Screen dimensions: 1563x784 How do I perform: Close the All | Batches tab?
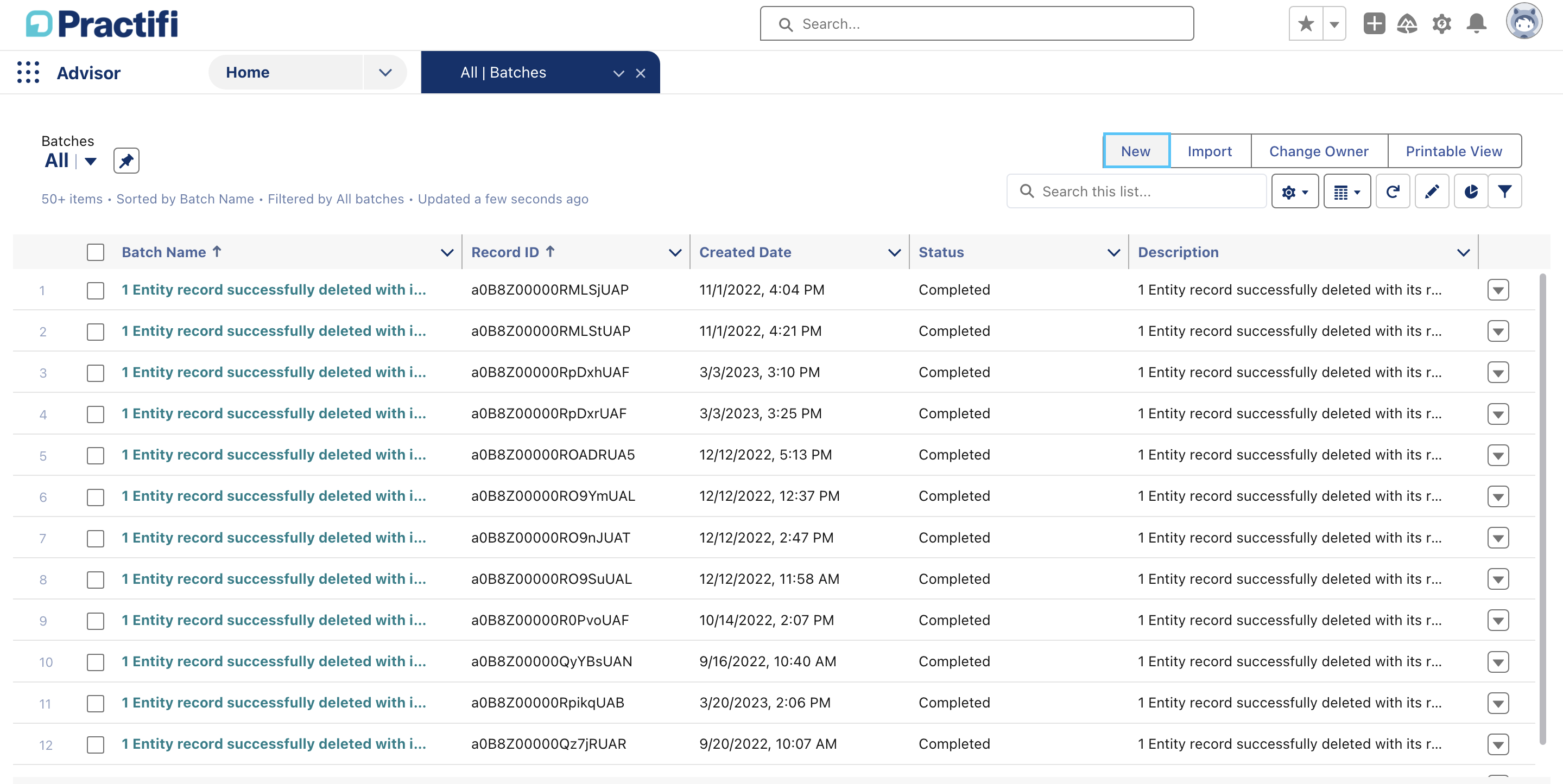pyautogui.click(x=640, y=73)
